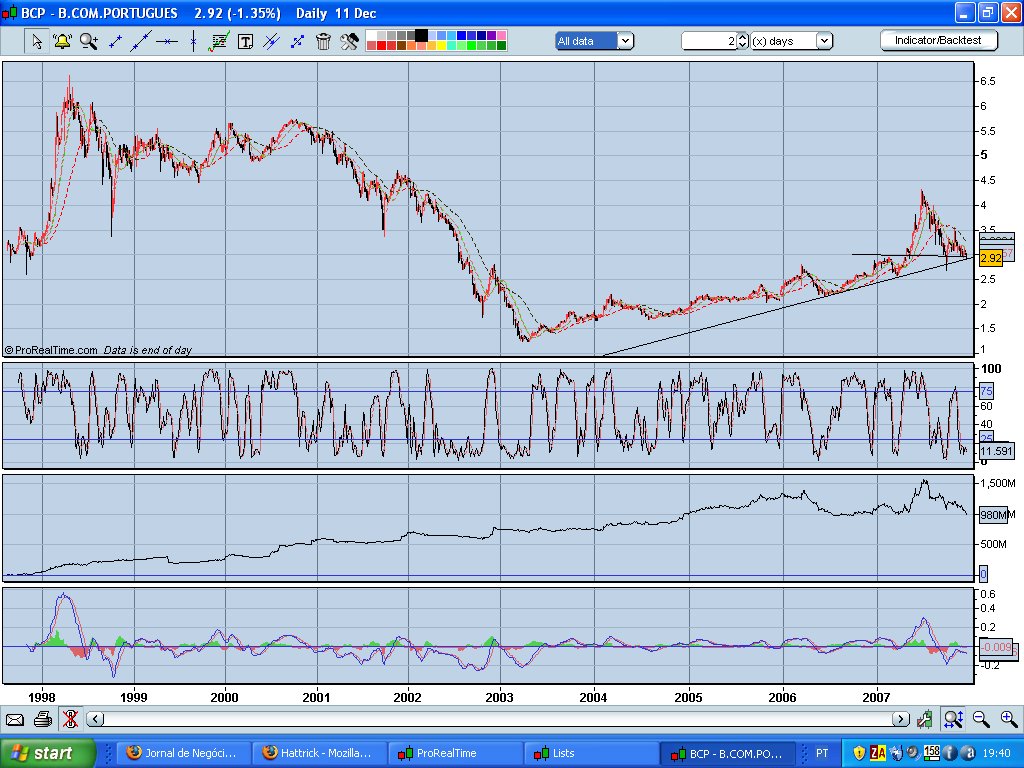Click the print icon below the chart
Screen dimensions: 1024x768
[x=42, y=719]
